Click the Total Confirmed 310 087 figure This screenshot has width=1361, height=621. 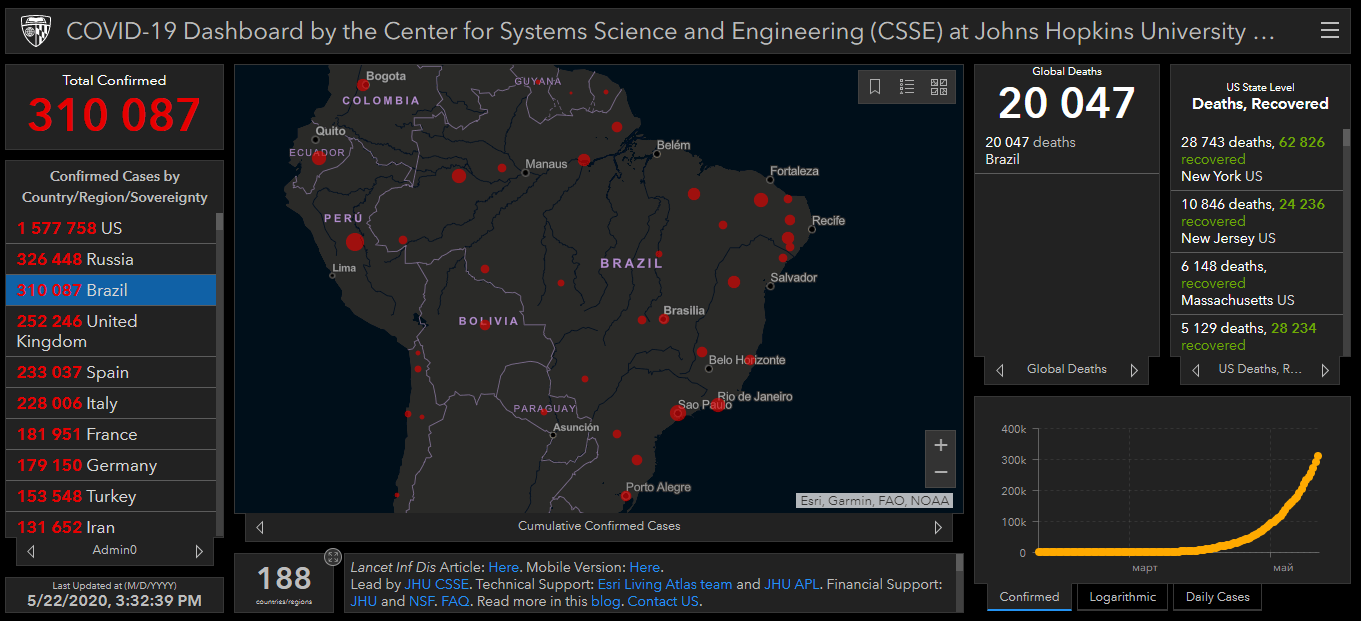click(114, 115)
